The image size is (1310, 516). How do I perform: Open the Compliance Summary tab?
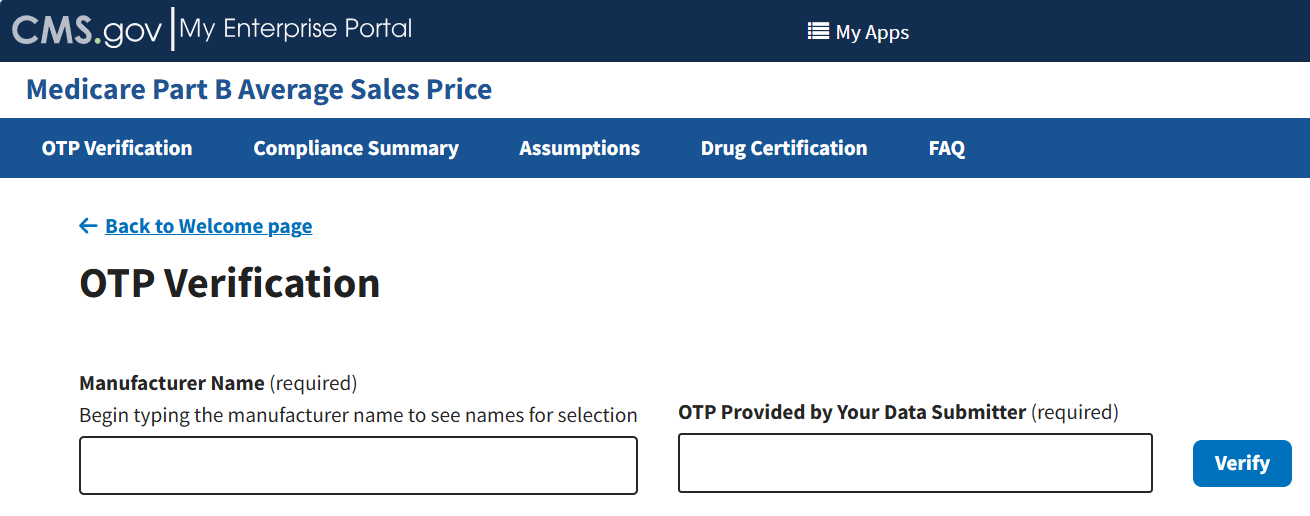click(x=356, y=148)
